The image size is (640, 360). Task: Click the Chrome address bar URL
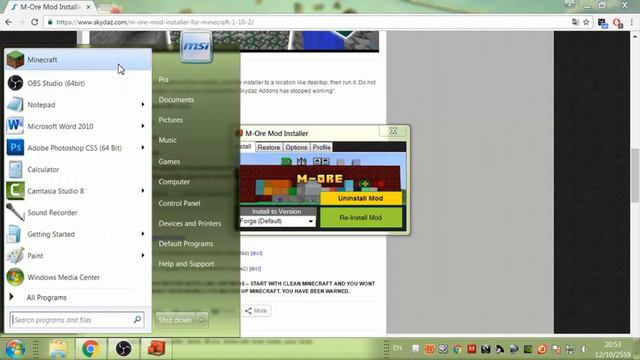click(x=155, y=22)
